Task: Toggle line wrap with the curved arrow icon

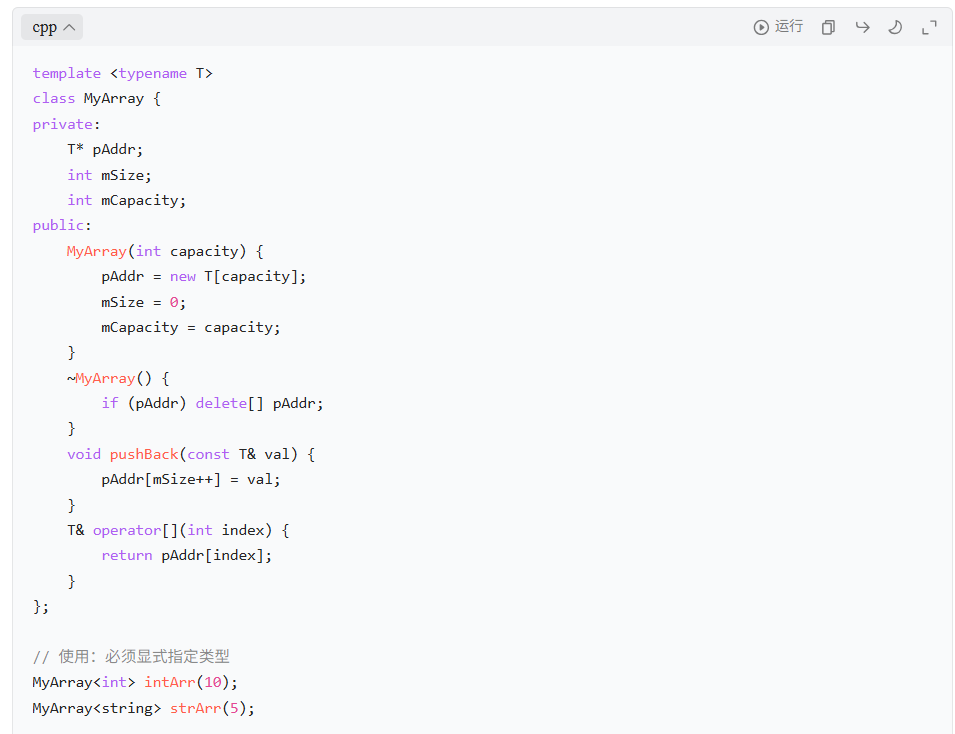Action: [x=862, y=27]
